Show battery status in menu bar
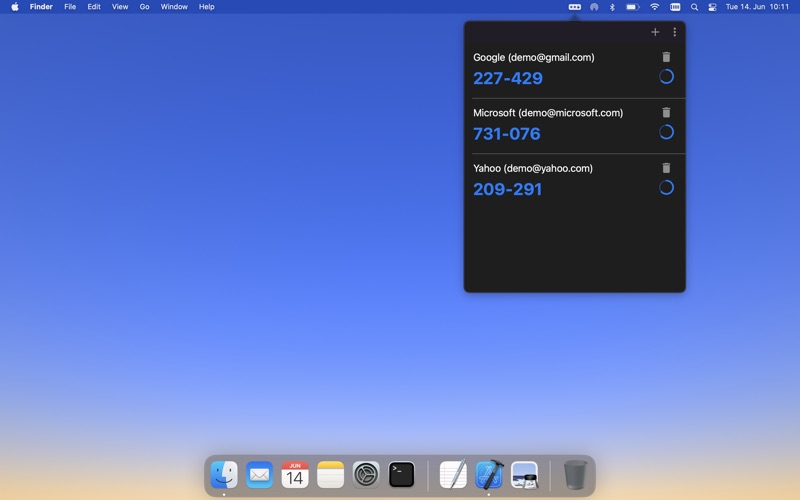 (x=633, y=7)
